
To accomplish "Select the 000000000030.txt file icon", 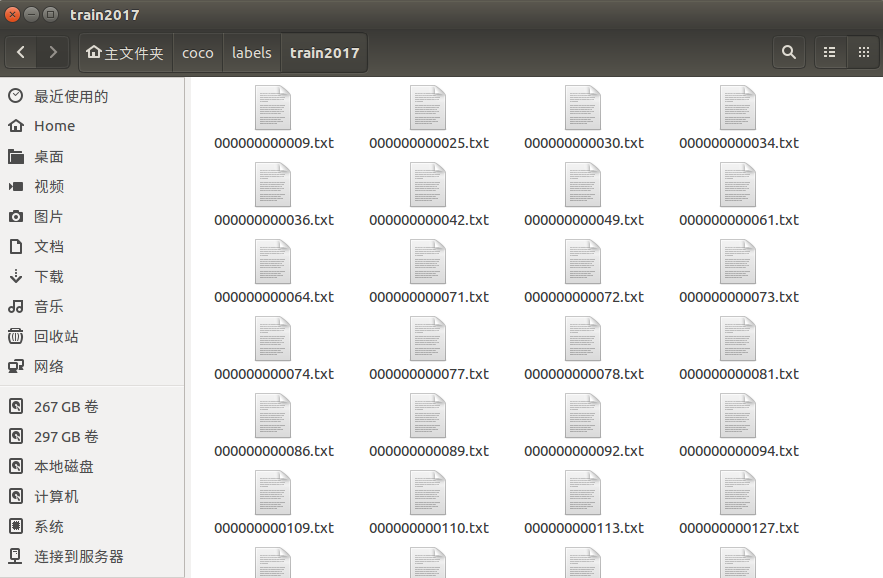I will (x=583, y=108).
